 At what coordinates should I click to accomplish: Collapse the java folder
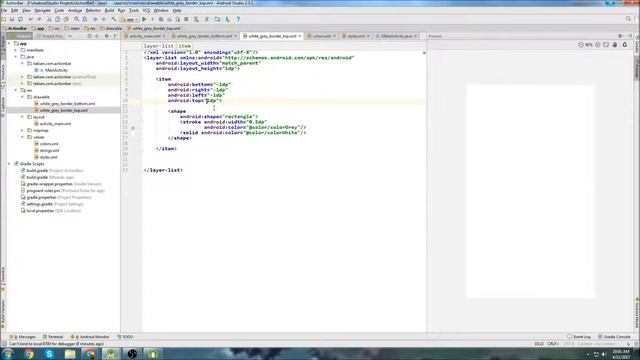click(x=16, y=57)
